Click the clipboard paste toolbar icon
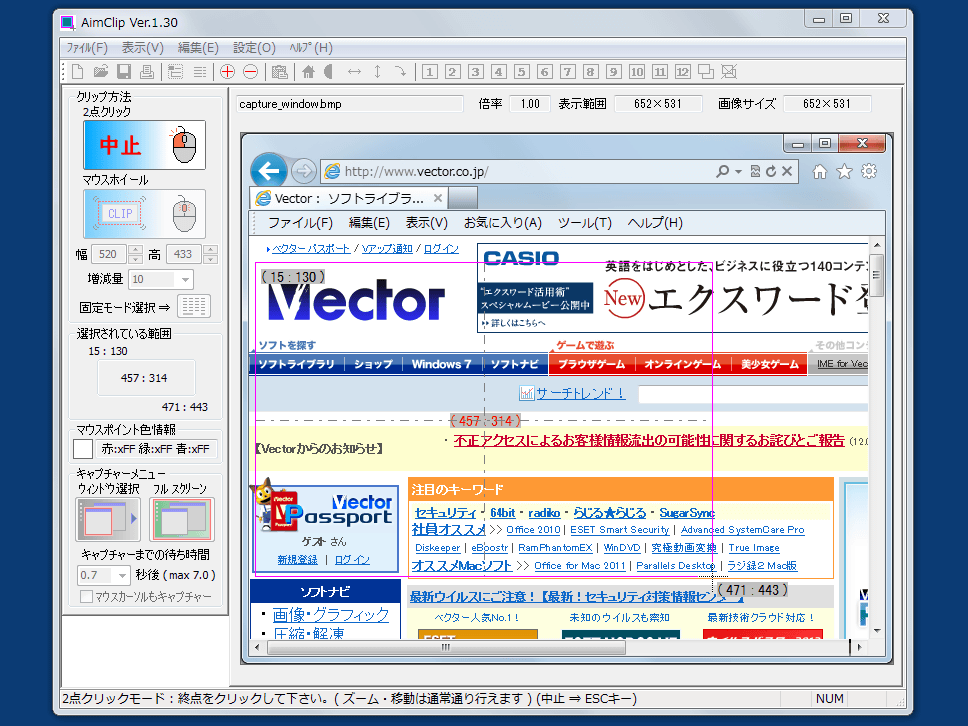 point(279,72)
